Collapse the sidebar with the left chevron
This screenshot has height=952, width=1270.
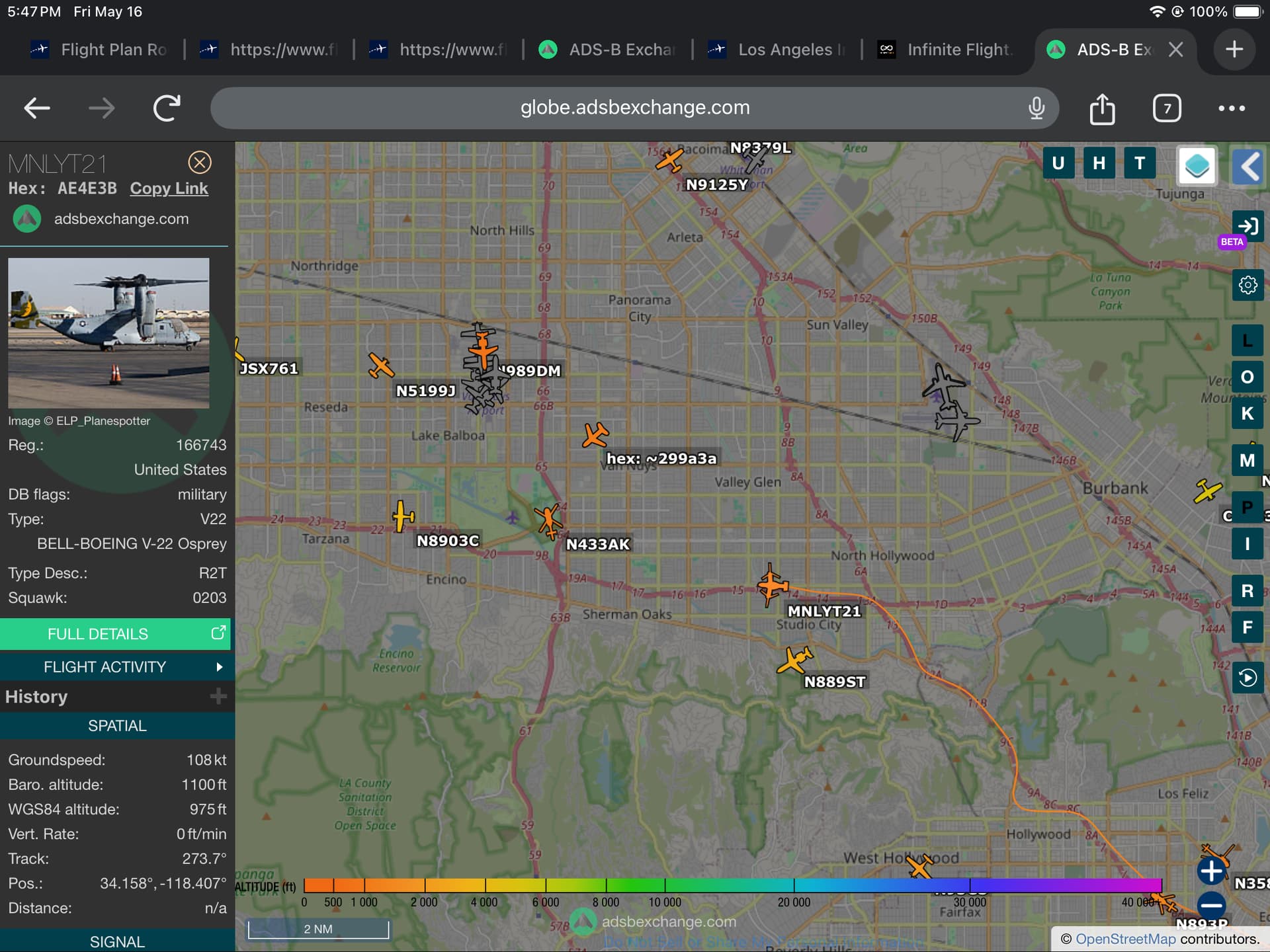[1248, 165]
